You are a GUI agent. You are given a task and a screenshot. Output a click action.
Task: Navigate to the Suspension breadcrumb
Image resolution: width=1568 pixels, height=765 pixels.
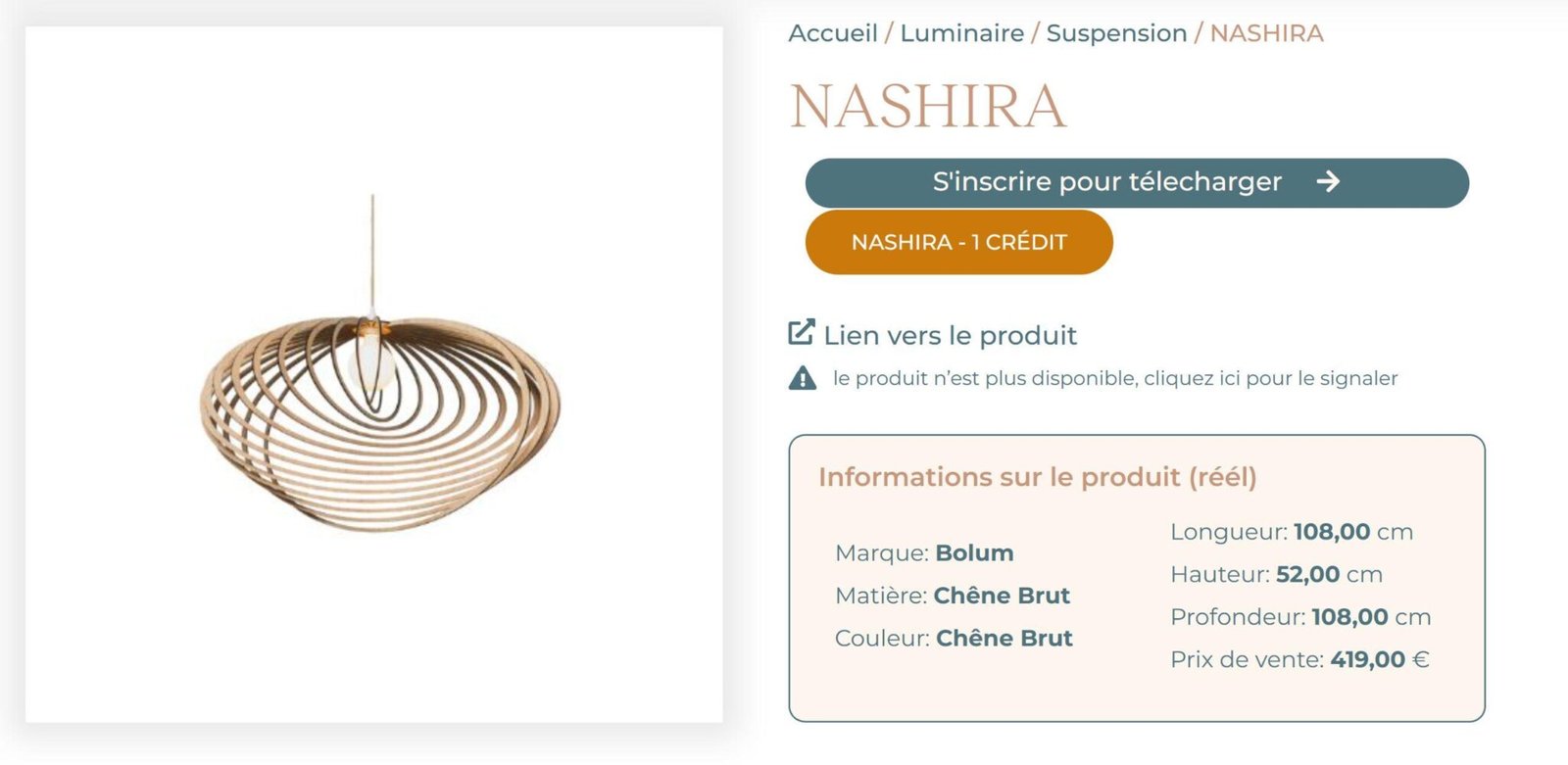pyautogui.click(x=1116, y=33)
